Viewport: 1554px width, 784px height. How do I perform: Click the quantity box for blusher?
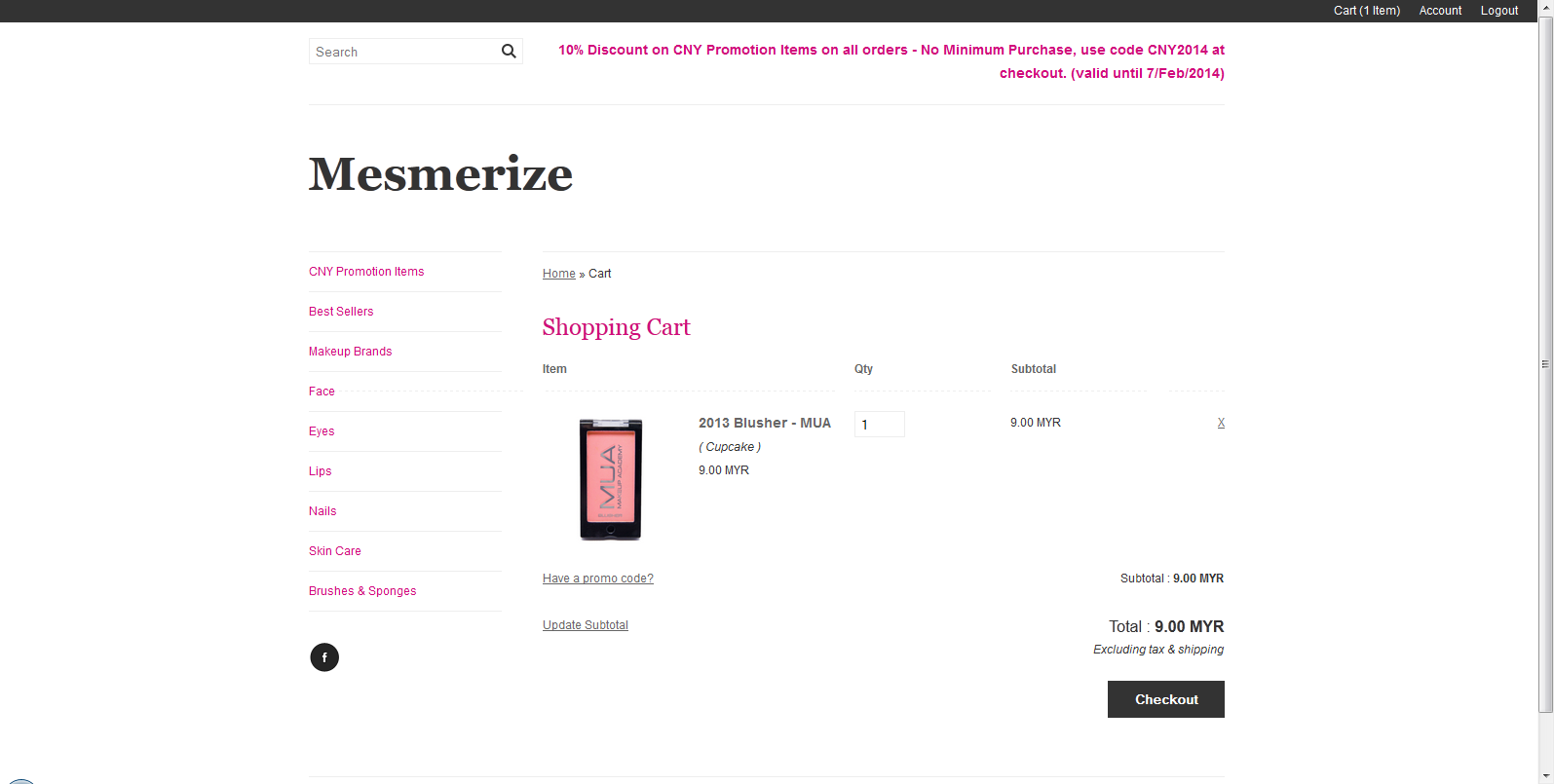pyautogui.click(x=880, y=424)
